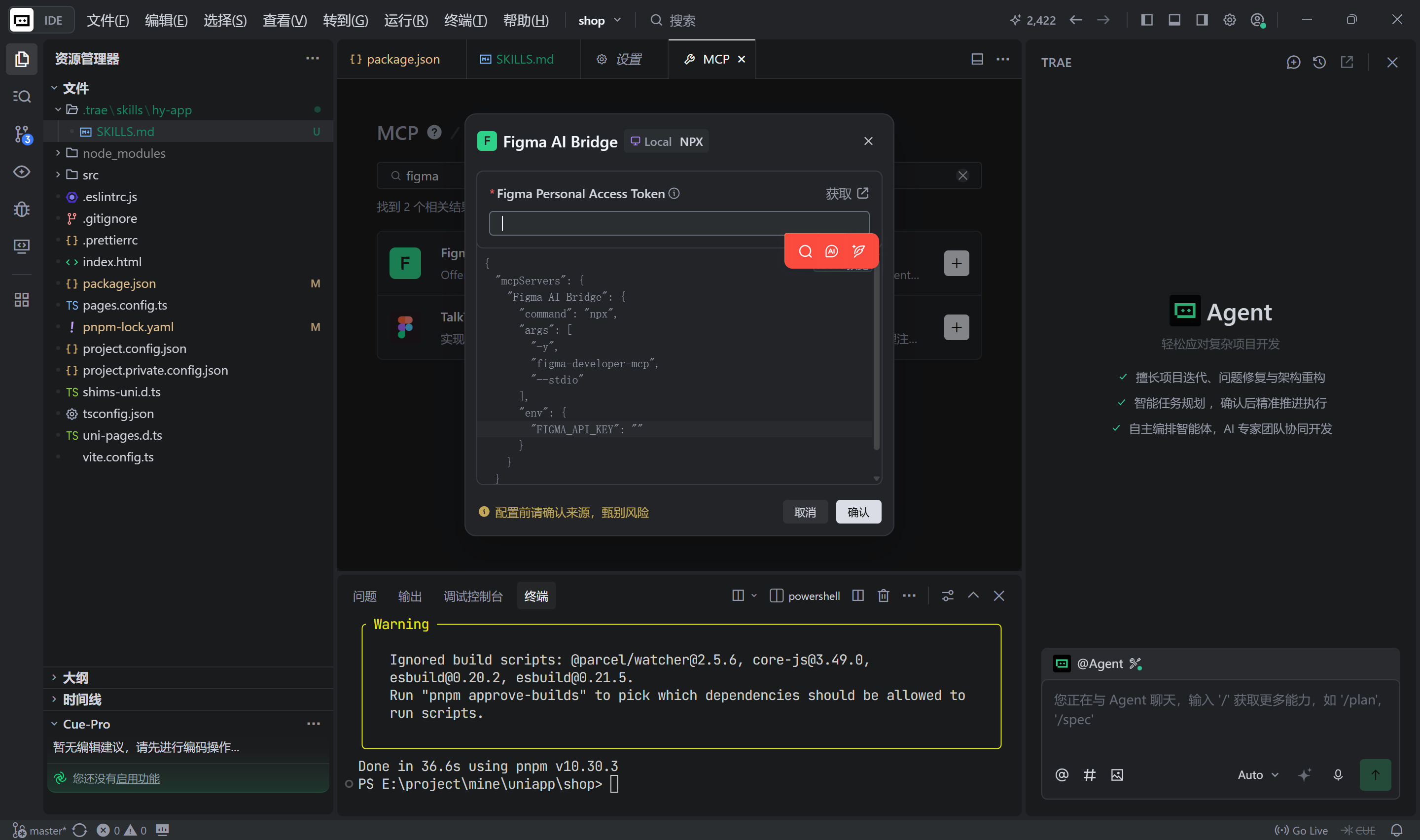Click the sync changes icon in status bar

tap(80, 830)
